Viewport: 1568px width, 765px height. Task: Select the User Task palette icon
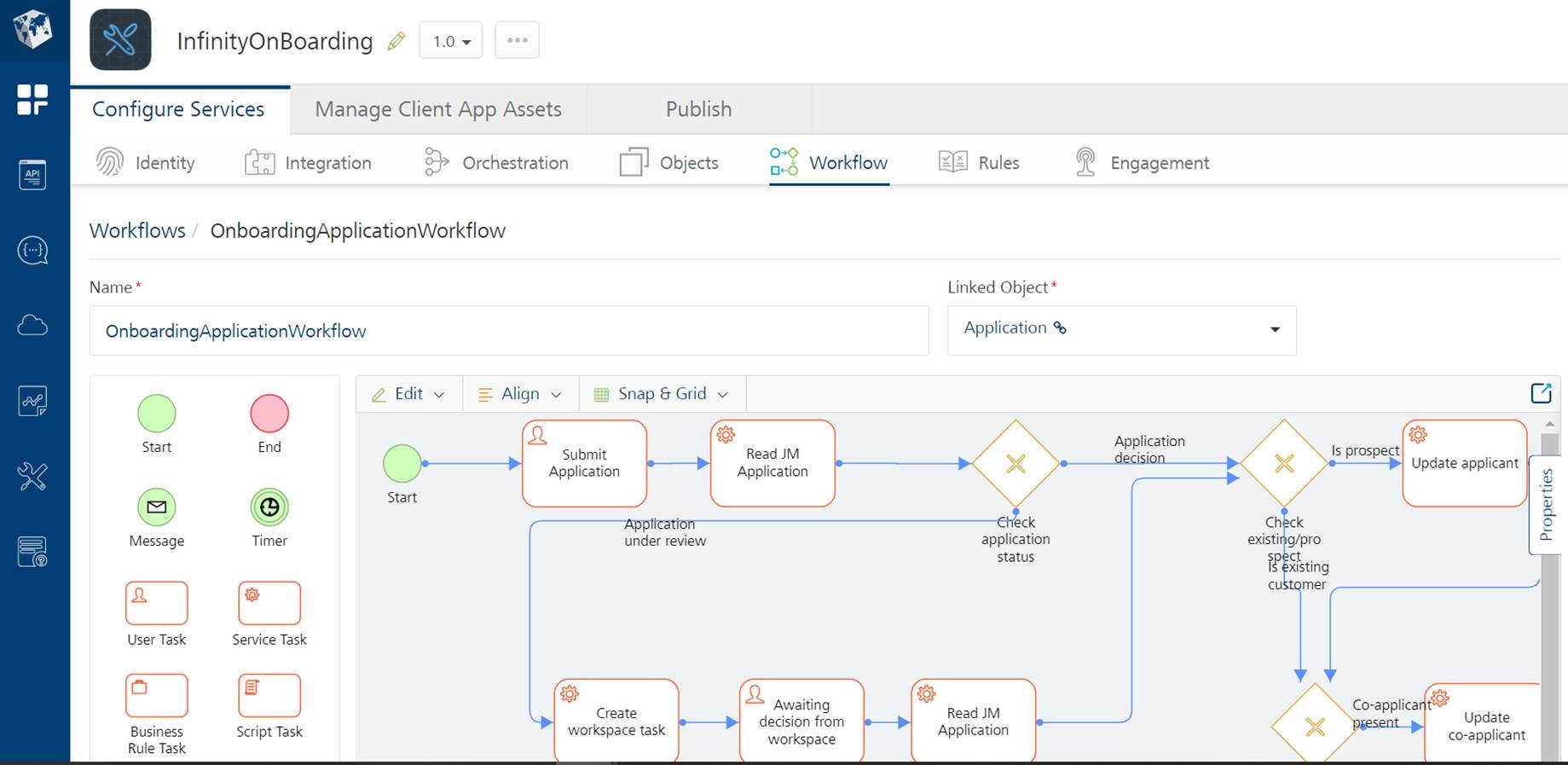(x=156, y=603)
